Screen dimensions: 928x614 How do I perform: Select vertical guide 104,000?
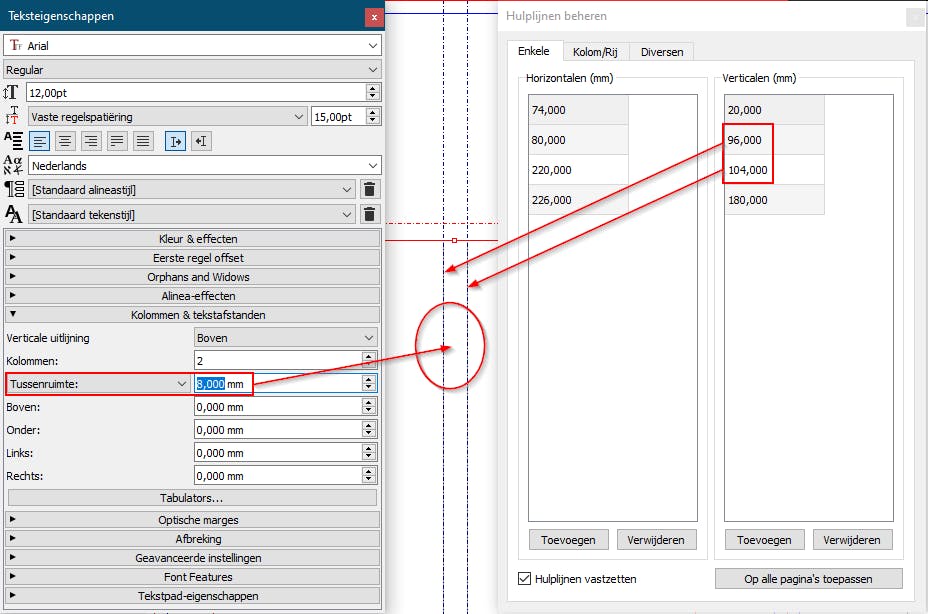pos(774,170)
